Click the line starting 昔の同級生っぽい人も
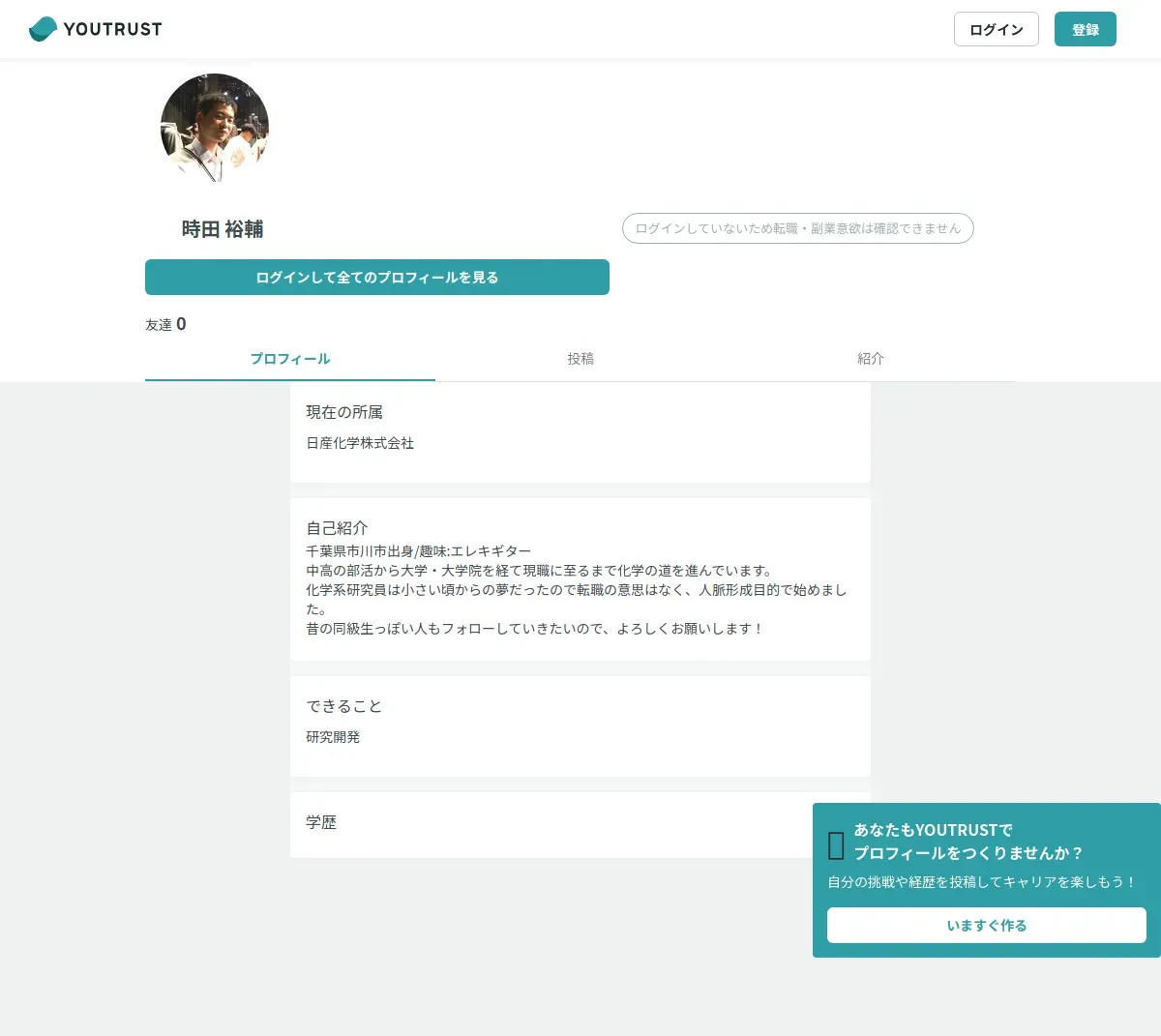This screenshot has width=1161, height=1036. click(x=535, y=629)
